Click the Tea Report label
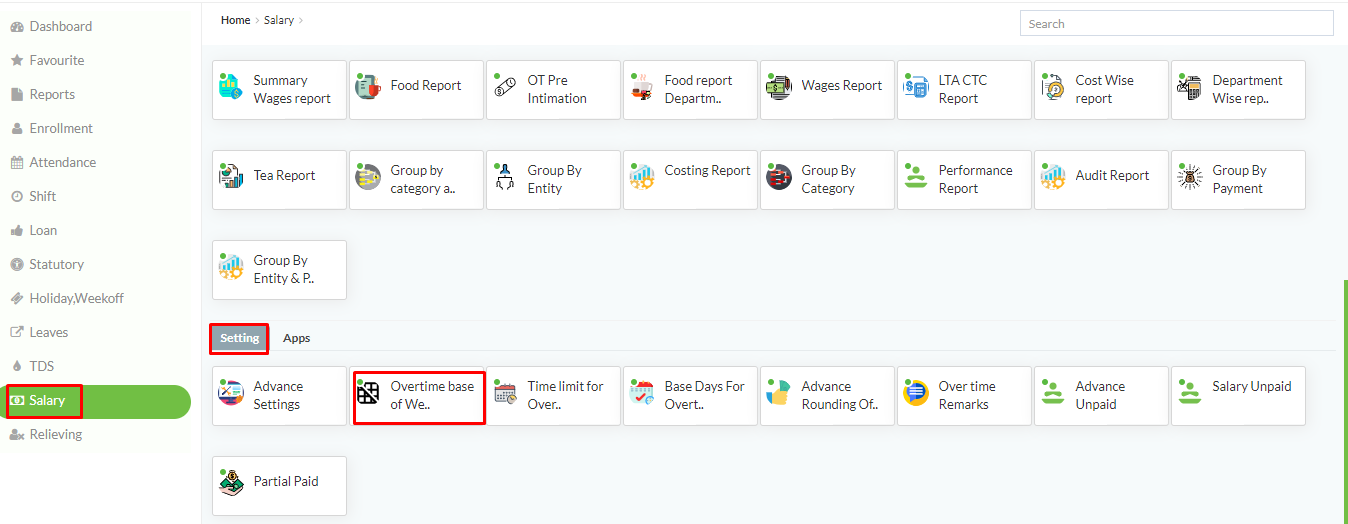Image resolution: width=1348 pixels, height=524 pixels. pyautogui.click(x=284, y=175)
